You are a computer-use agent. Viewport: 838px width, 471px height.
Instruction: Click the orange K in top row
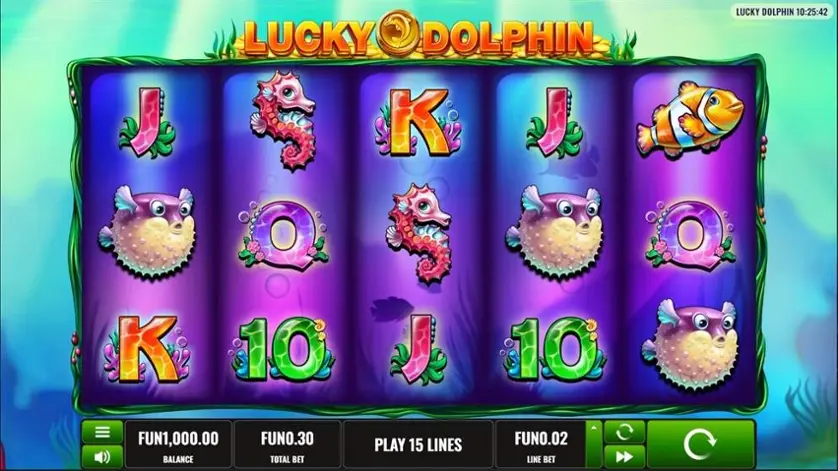418,122
